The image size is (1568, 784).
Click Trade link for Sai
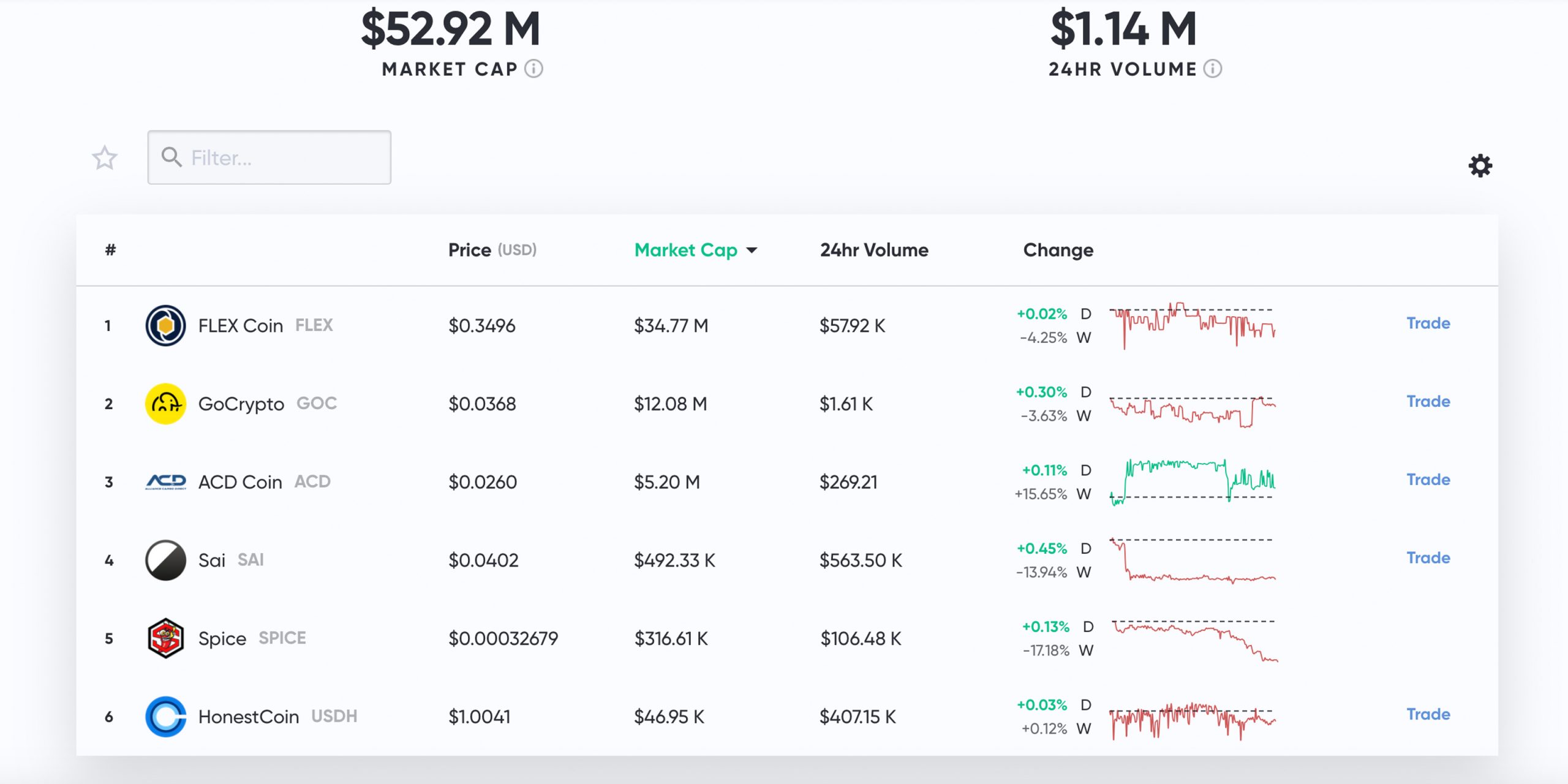[x=1428, y=557]
